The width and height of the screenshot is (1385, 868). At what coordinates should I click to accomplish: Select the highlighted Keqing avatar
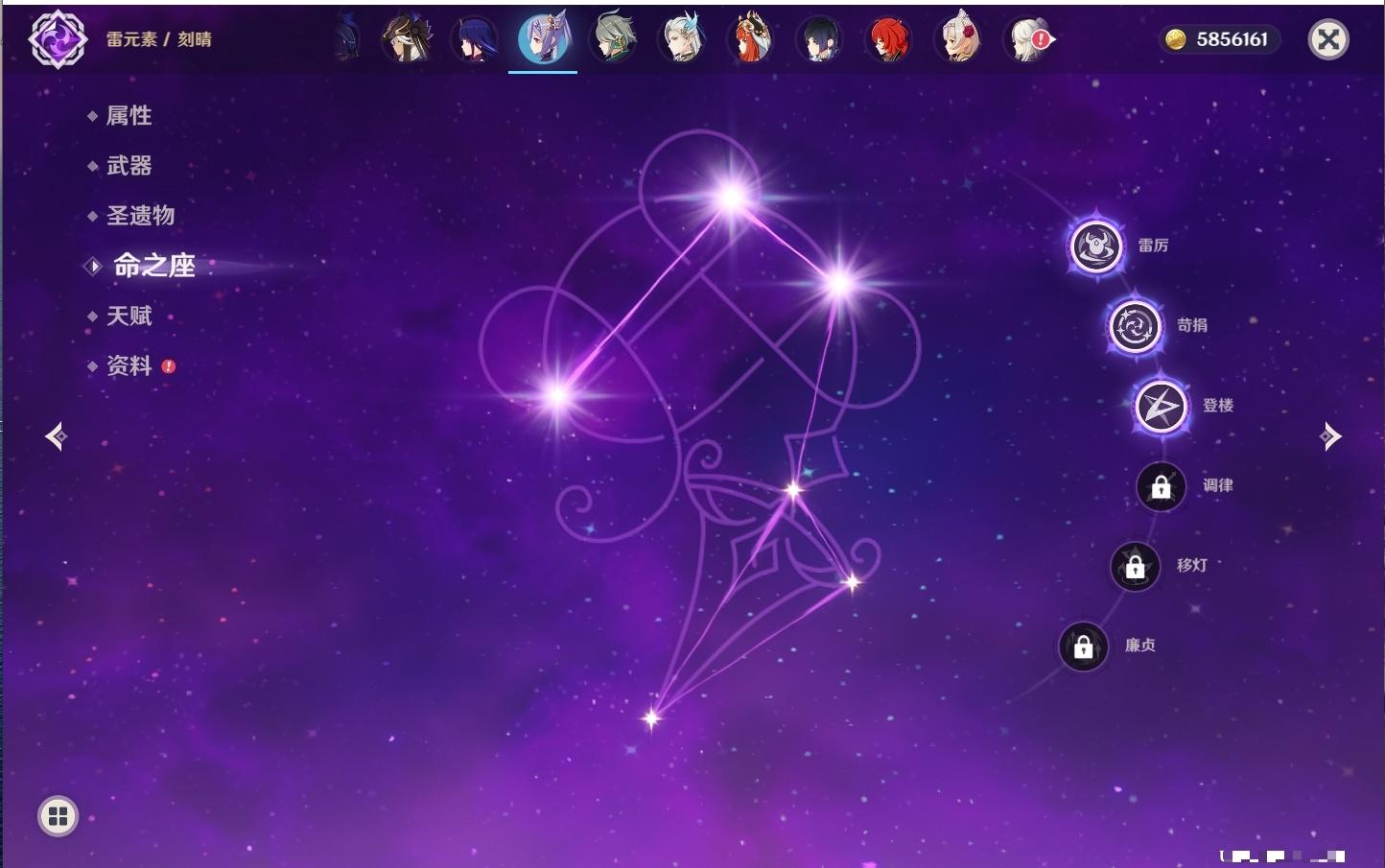(543, 39)
